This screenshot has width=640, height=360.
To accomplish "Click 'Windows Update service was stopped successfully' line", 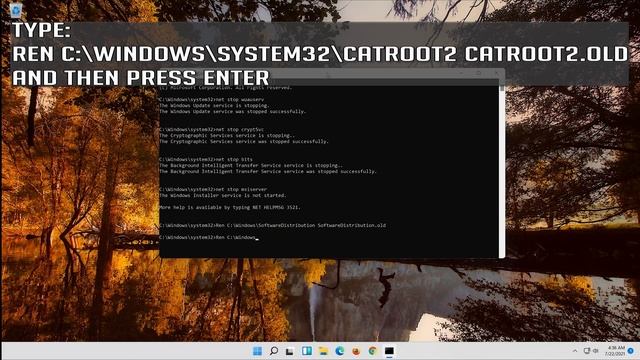I will [232, 111].
